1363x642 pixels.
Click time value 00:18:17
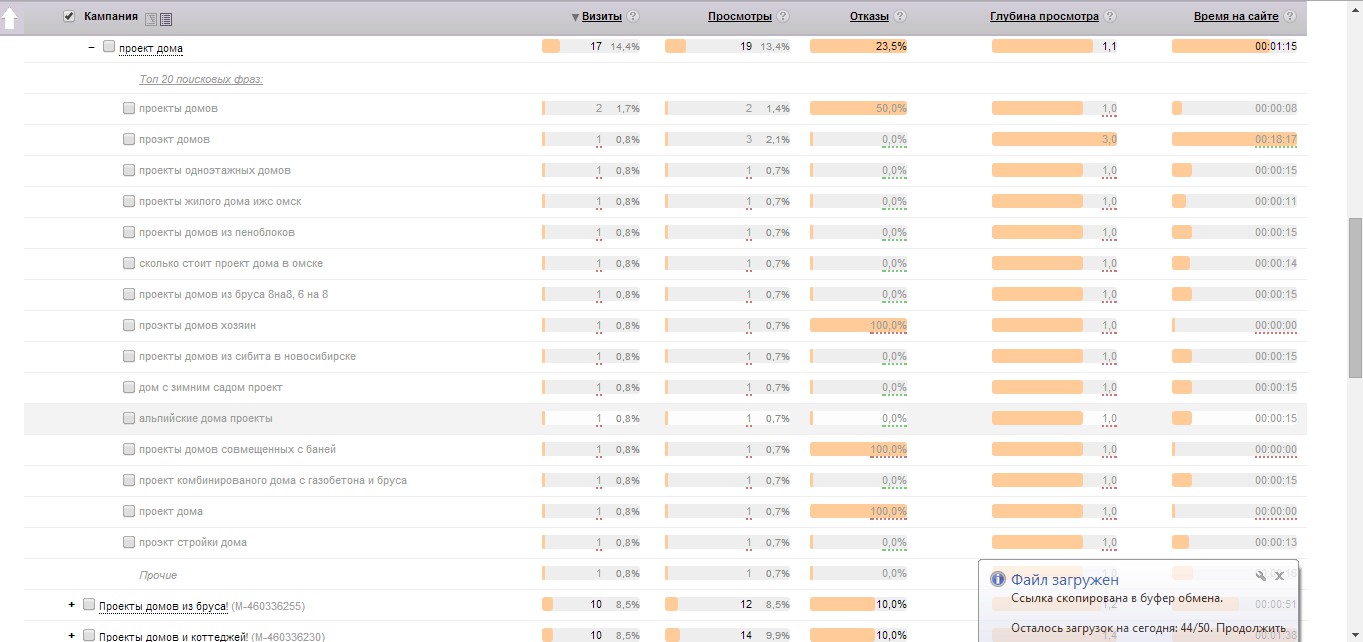tap(1276, 139)
